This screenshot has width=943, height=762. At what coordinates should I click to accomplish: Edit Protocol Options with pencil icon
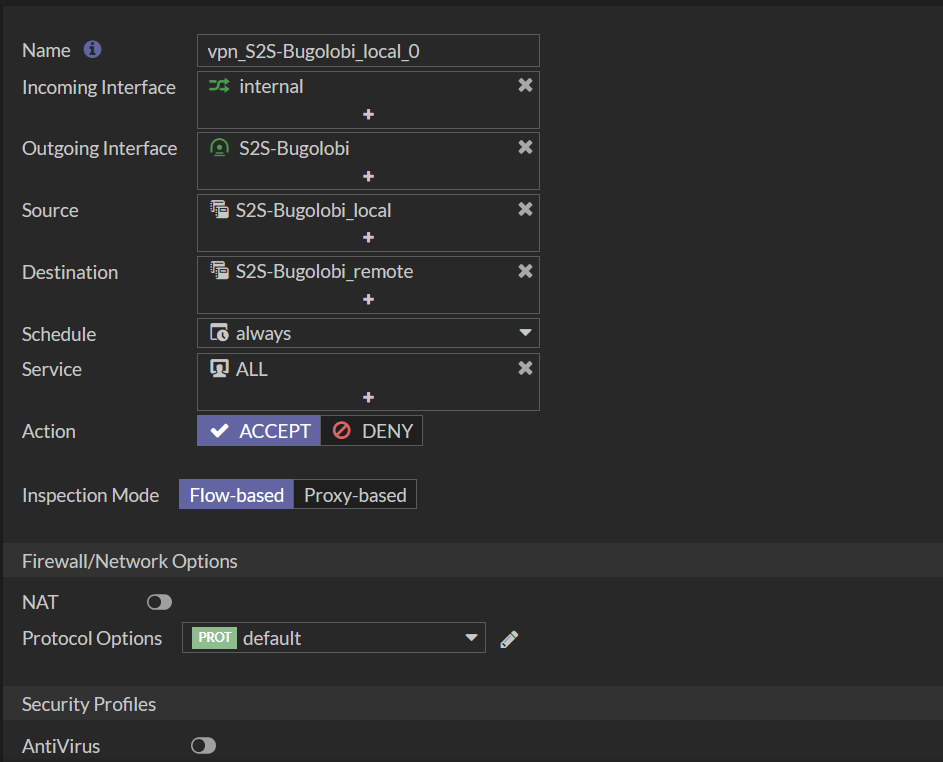pos(509,639)
